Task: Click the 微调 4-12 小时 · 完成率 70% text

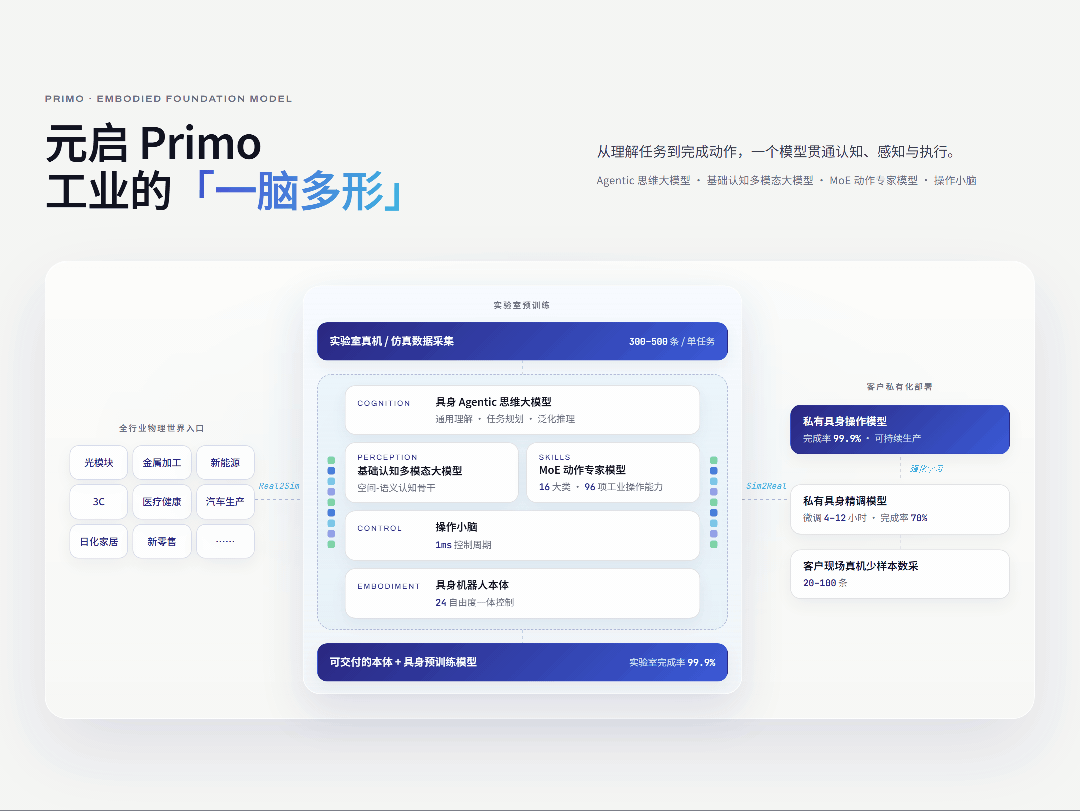Action: 865,517
